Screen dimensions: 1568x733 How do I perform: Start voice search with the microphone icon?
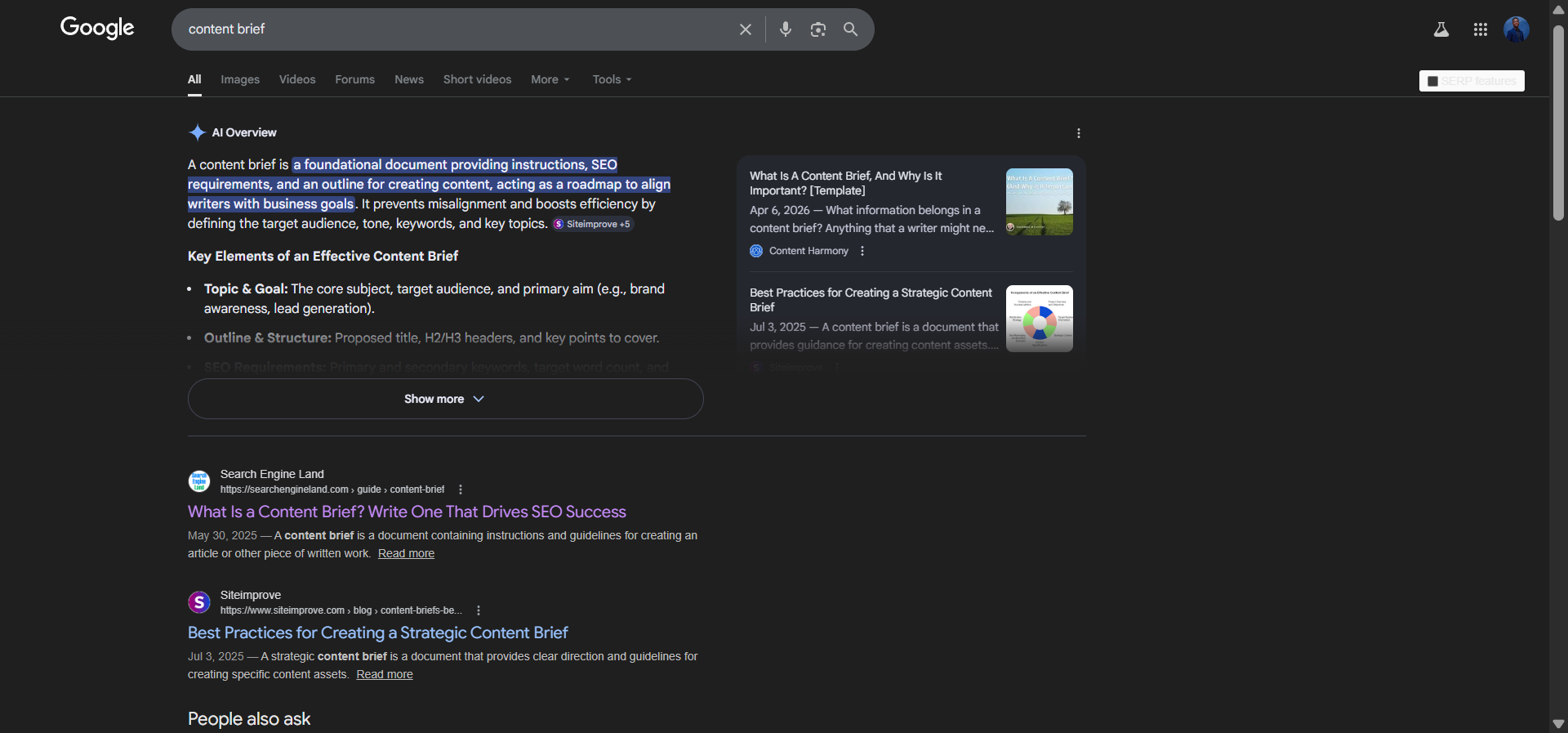(x=786, y=29)
